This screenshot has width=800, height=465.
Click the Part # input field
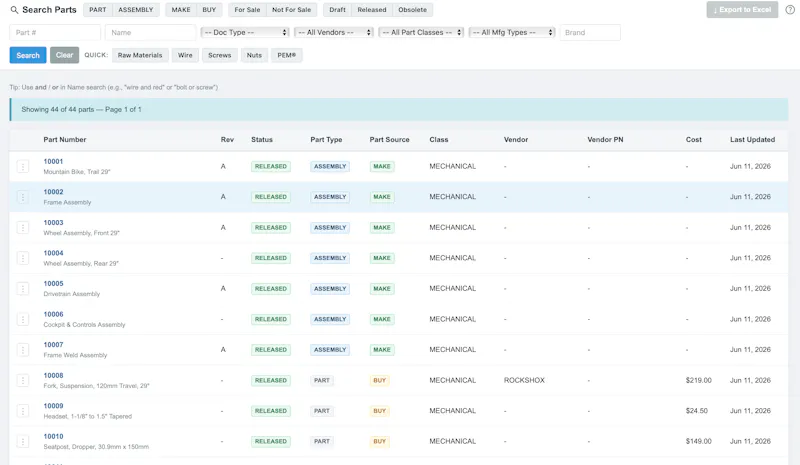pos(55,33)
